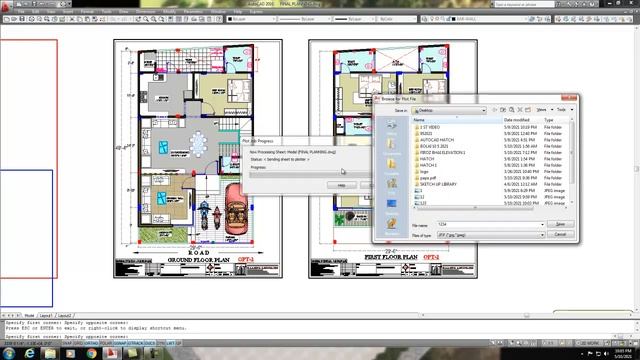Select the Zoom Previous magnifier tool
640x360 pixels.
(161, 19)
